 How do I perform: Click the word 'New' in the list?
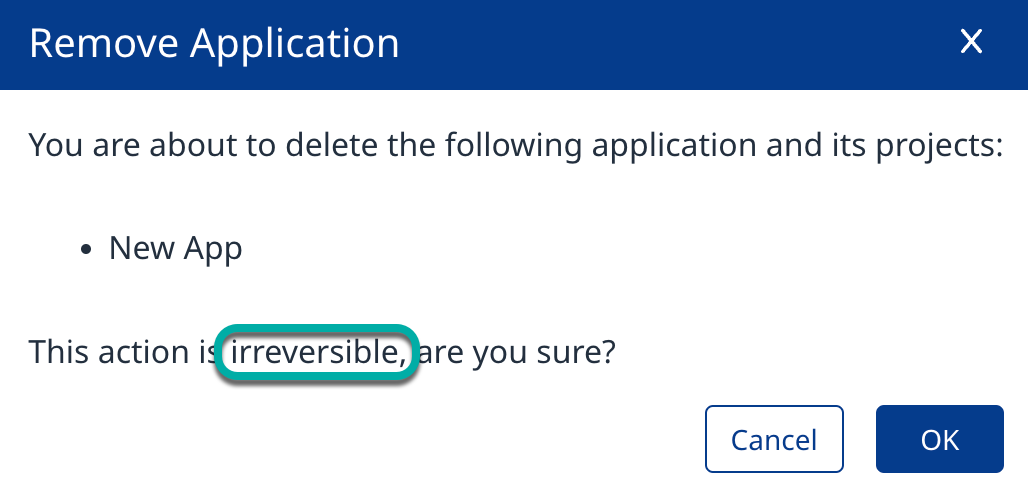pyautogui.click(x=138, y=248)
